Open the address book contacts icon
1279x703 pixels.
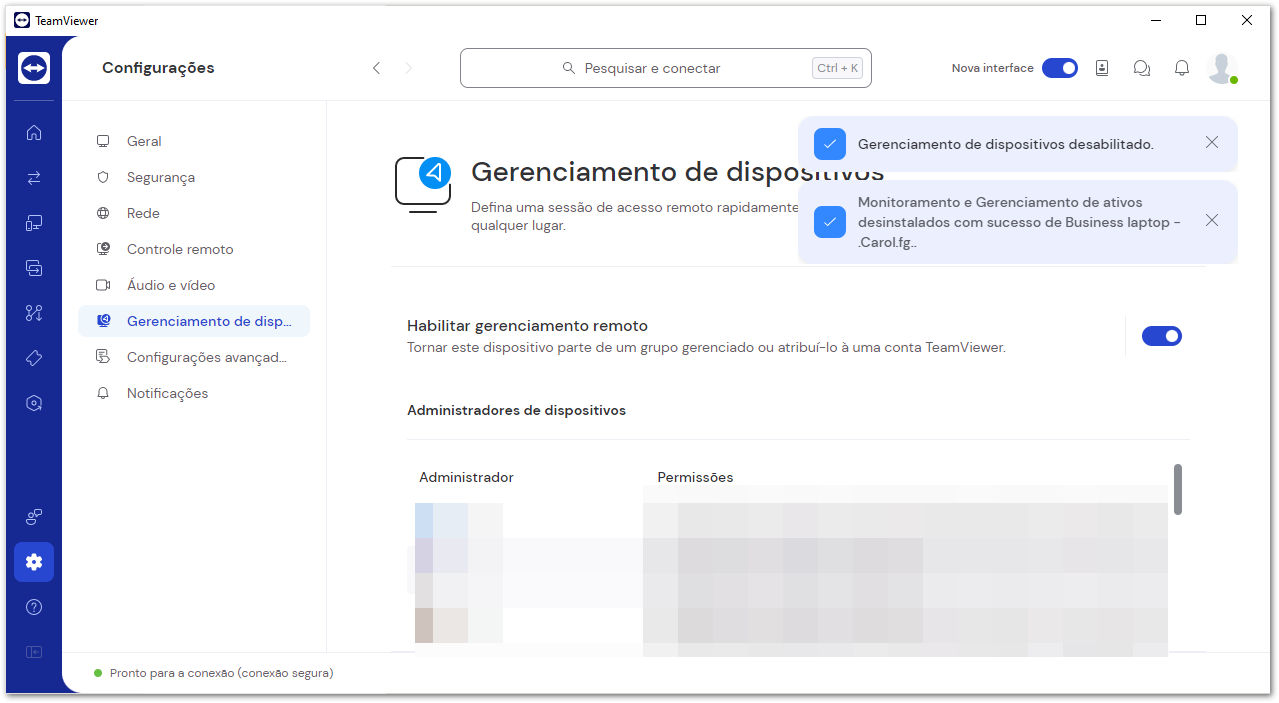(x=1101, y=67)
